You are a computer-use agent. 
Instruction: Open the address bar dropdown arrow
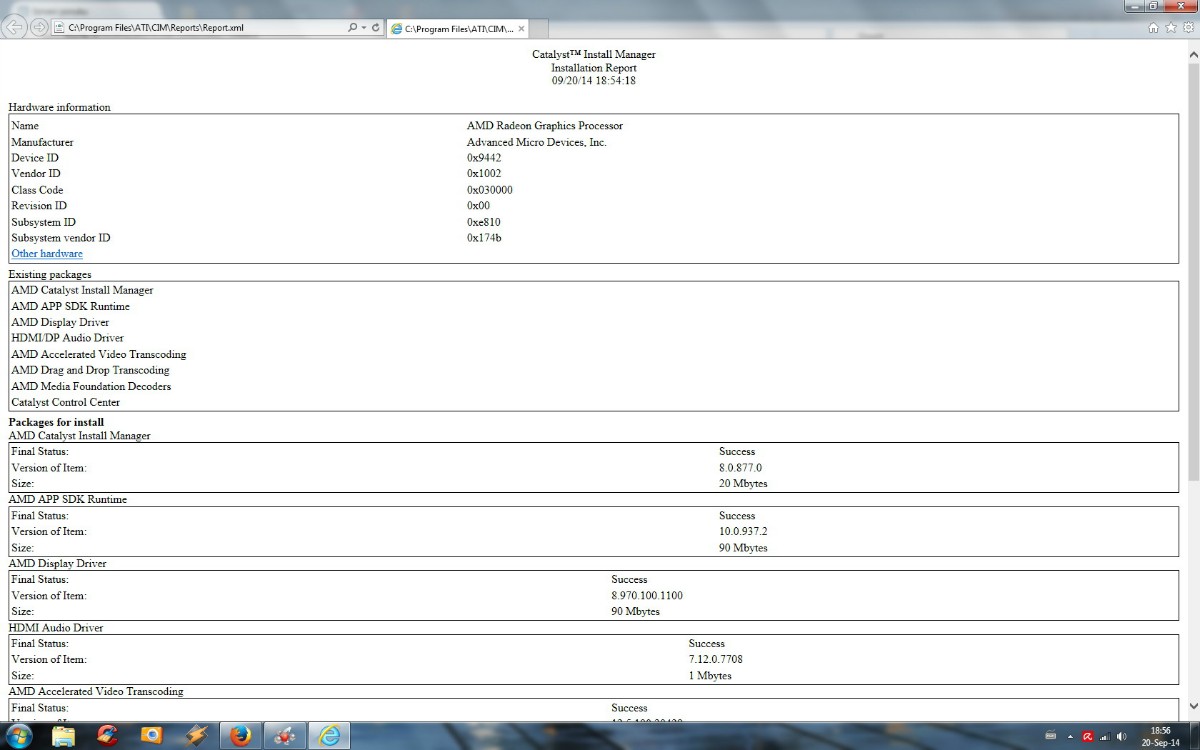364,28
